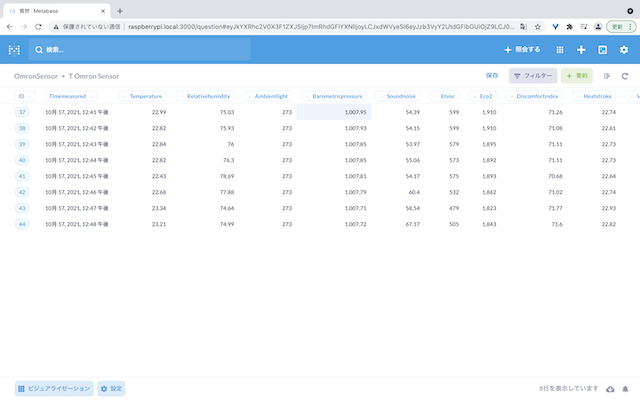
Task: Open record with ID 40
Action: [x=22, y=160]
